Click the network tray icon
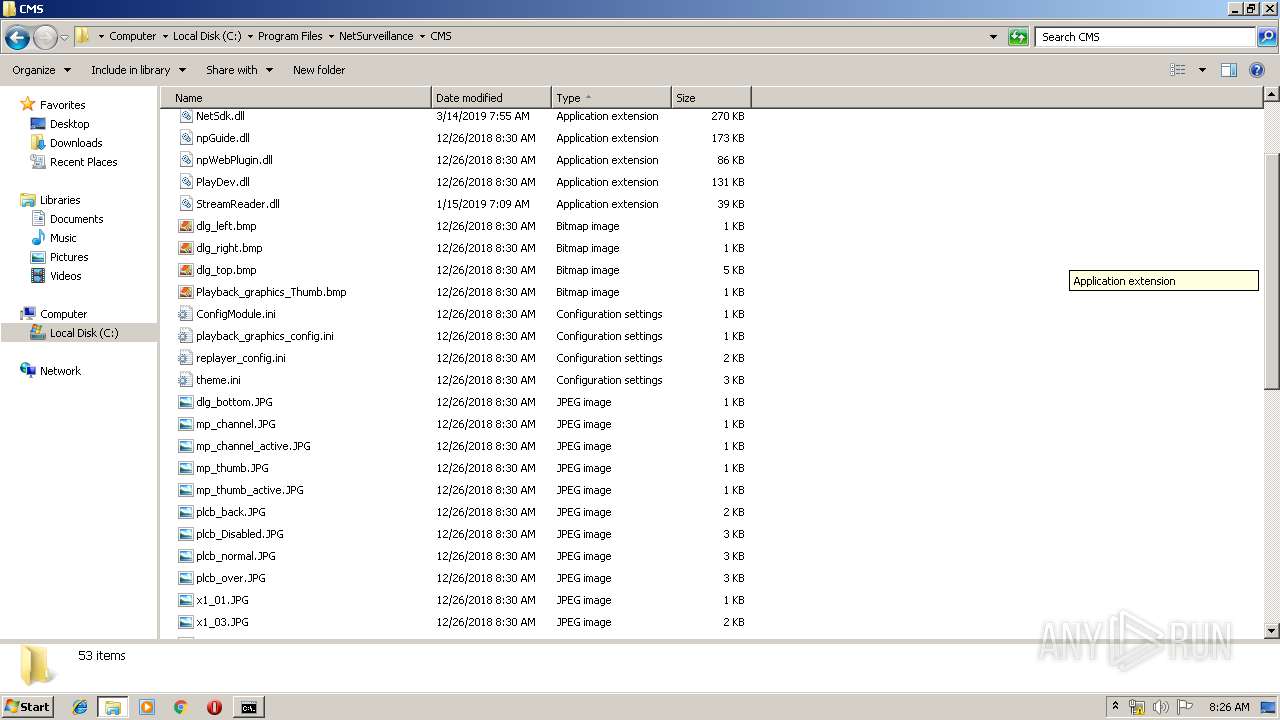 tap(1137, 707)
